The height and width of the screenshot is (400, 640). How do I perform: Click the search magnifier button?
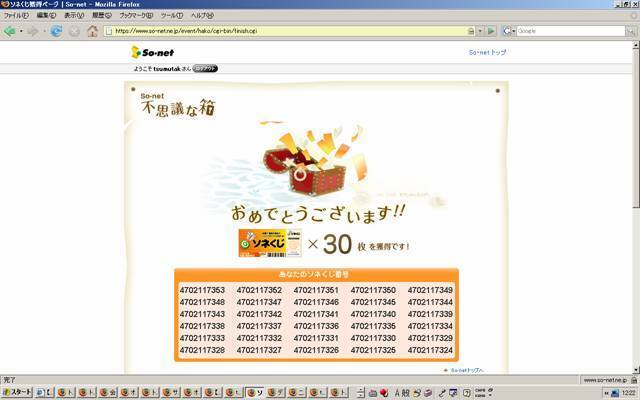(631, 31)
